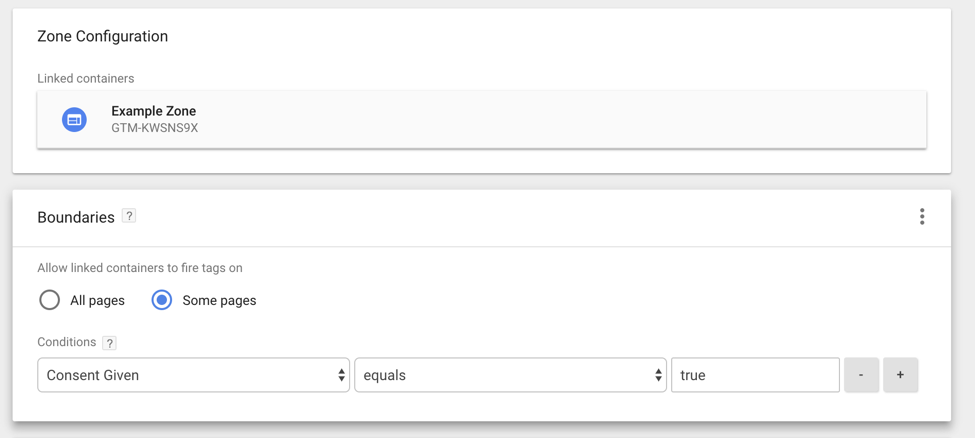Click the All pages label text

[98, 301]
